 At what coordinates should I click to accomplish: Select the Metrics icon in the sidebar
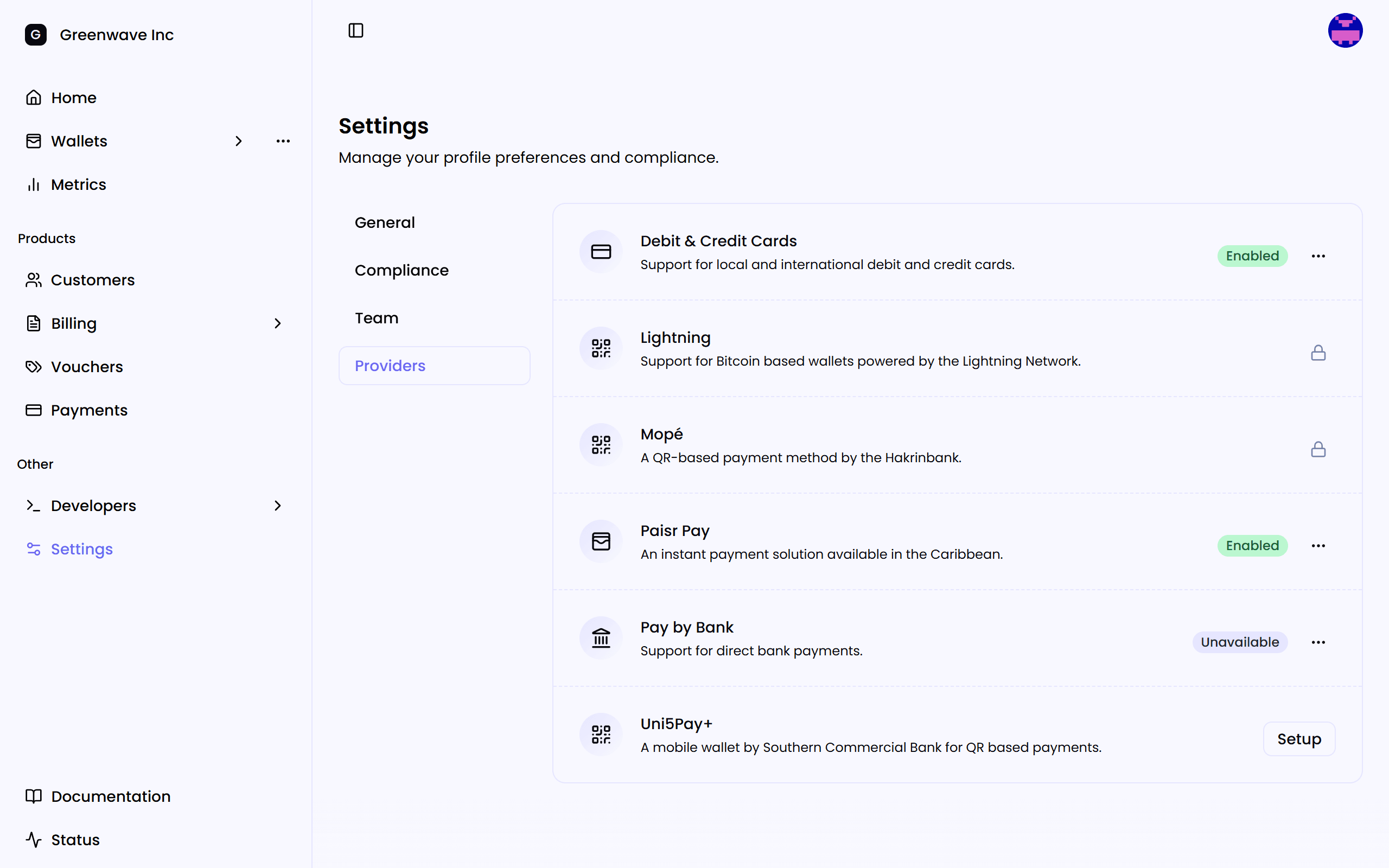(33, 184)
